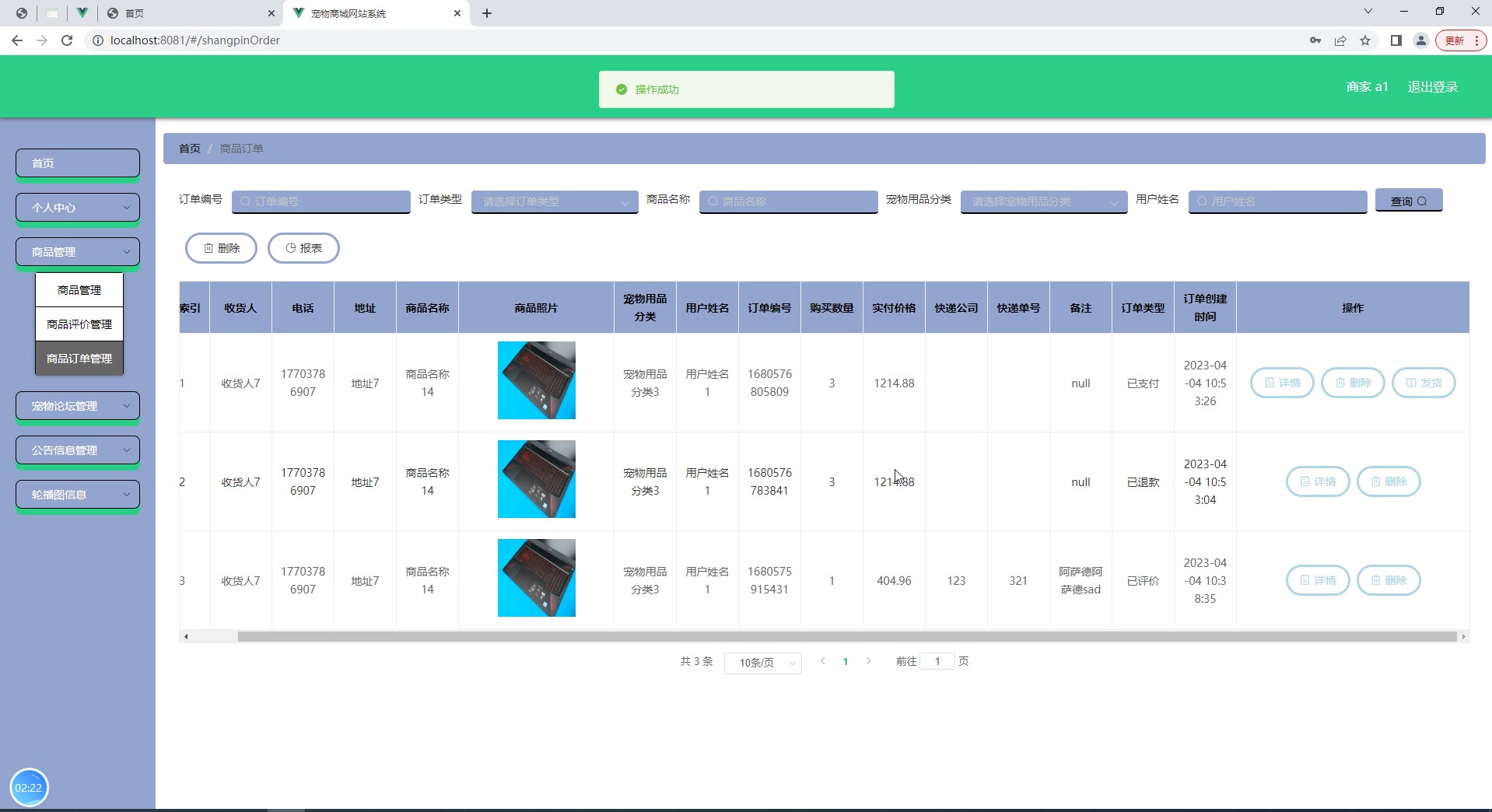1492x812 pixels.
Task: Focus the 用户姓名 search field
Action: [x=1278, y=201]
